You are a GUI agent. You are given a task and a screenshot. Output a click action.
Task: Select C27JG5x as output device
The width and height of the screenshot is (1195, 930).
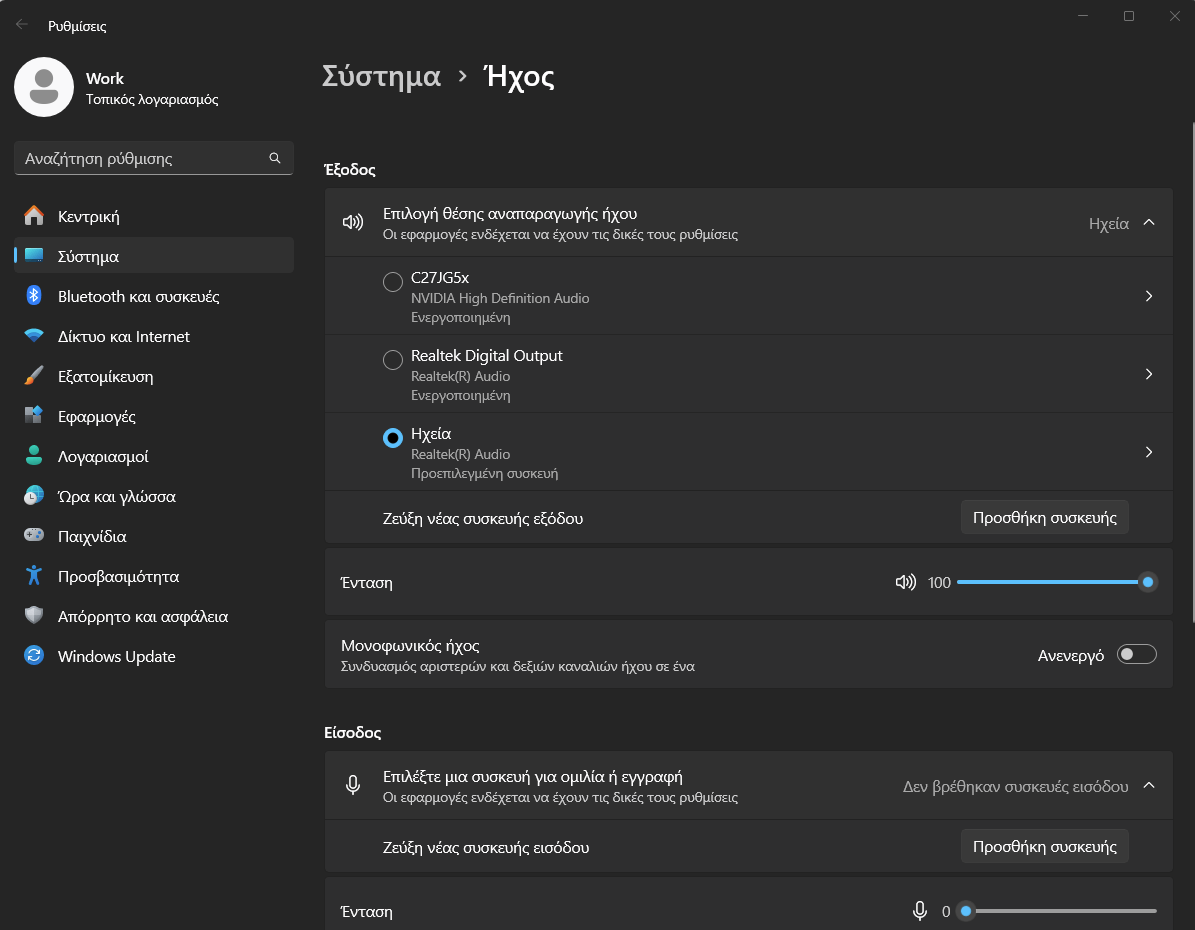click(x=393, y=282)
